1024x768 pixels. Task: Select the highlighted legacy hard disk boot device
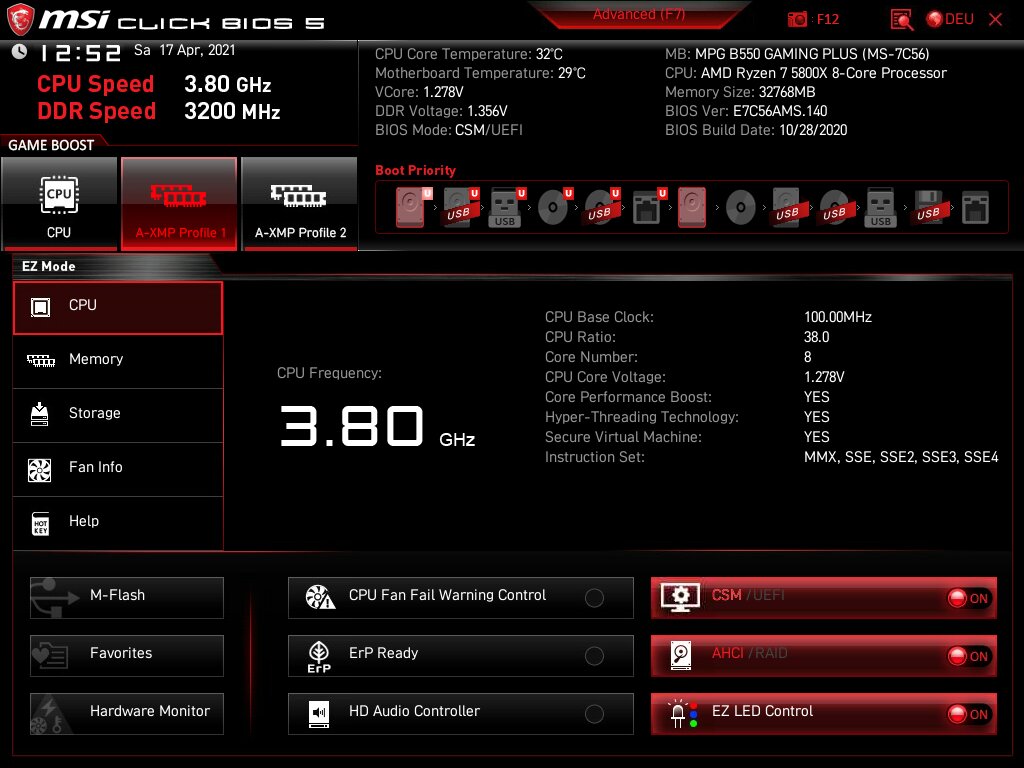point(692,207)
